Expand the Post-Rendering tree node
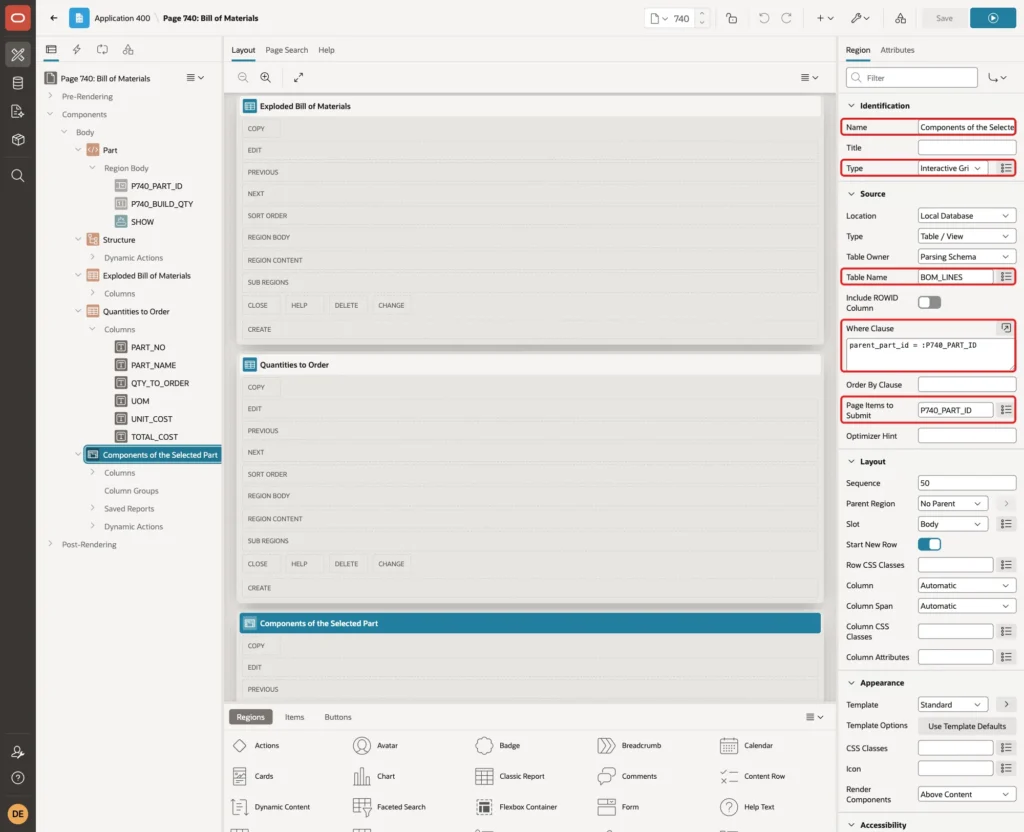1024x832 pixels. coord(50,543)
